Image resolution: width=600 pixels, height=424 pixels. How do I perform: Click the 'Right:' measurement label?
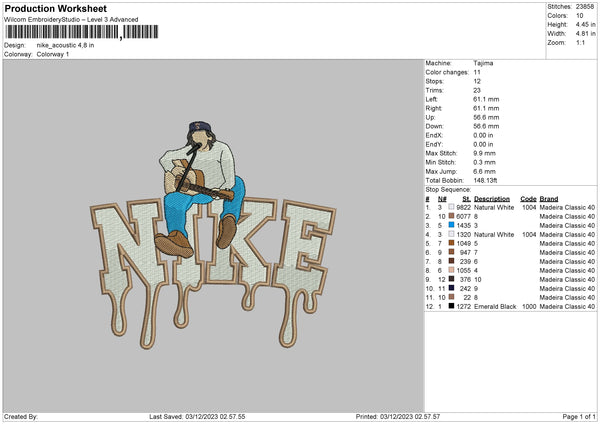click(434, 108)
